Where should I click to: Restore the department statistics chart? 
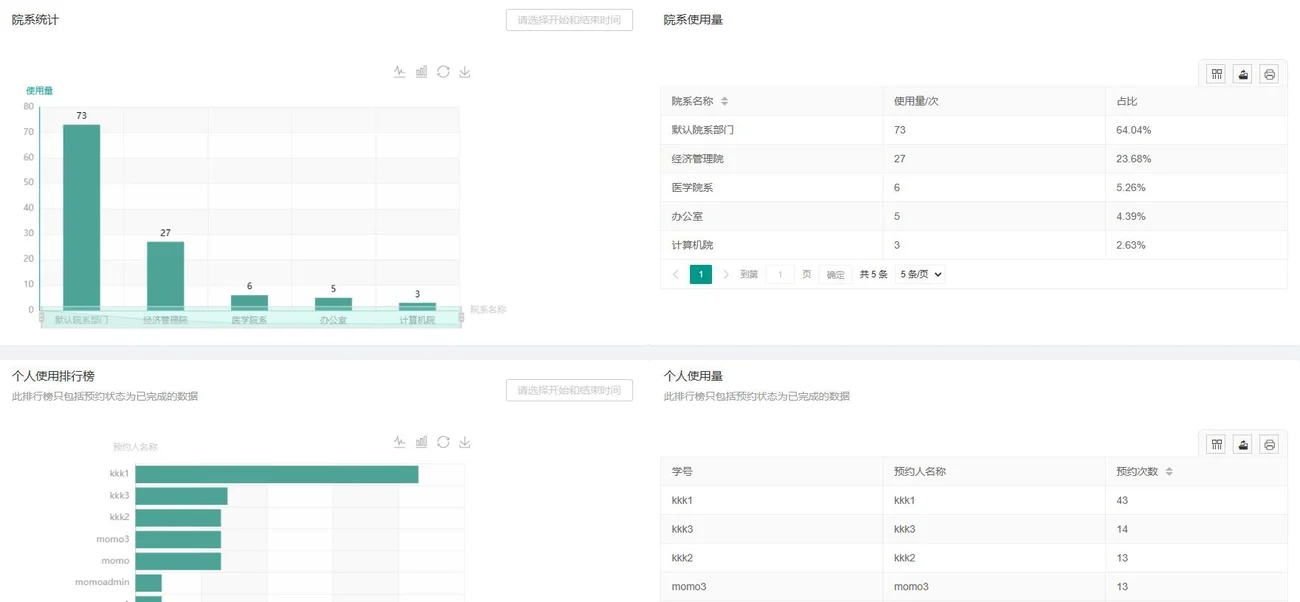point(443,72)
